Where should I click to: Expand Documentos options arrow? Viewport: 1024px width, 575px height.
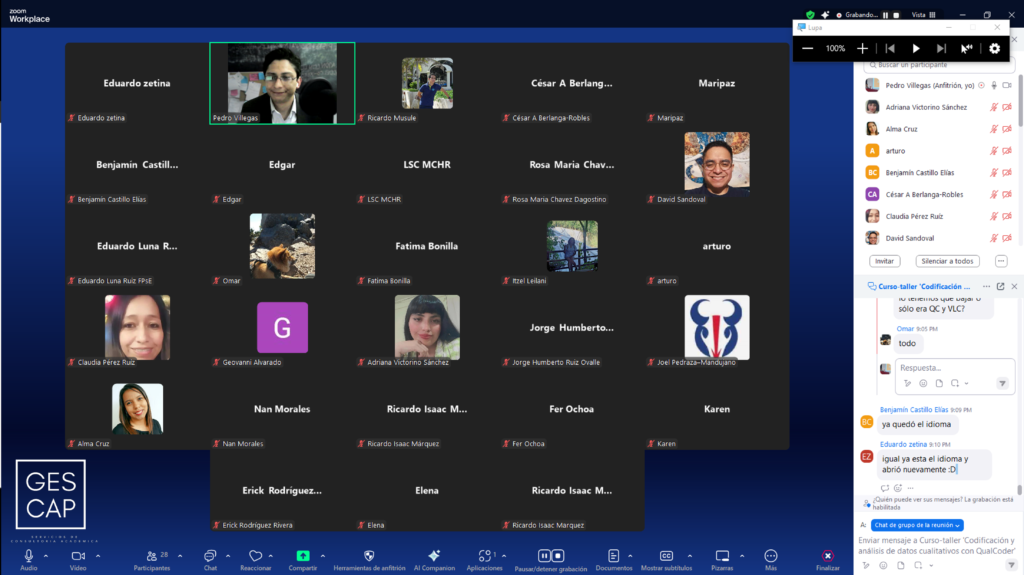point(630,556)
